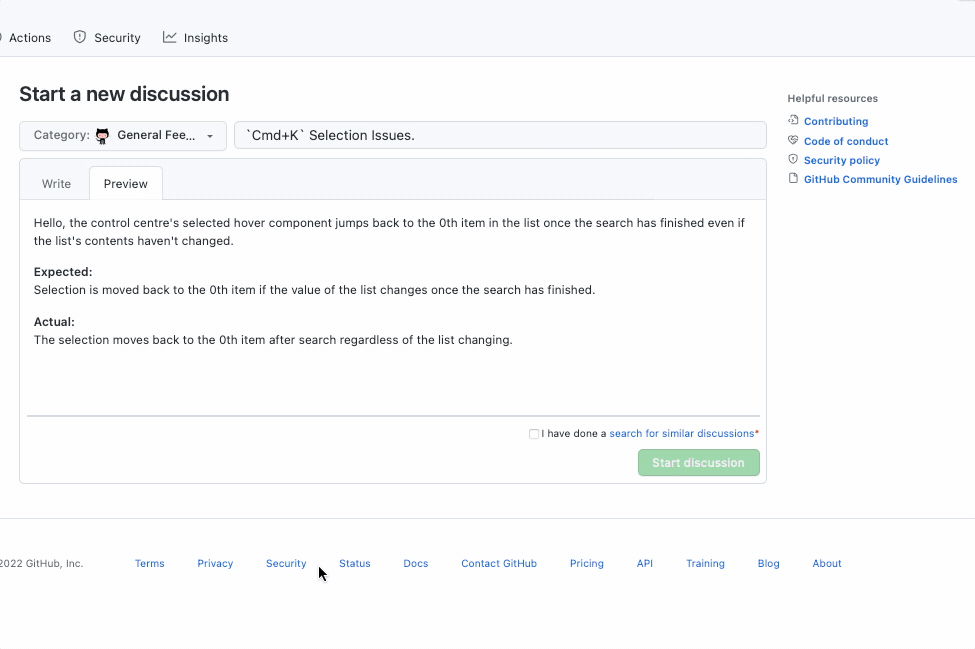Click the Security policy shield icon
This screenshot has height=649, width=975.
tap(793, 160)
